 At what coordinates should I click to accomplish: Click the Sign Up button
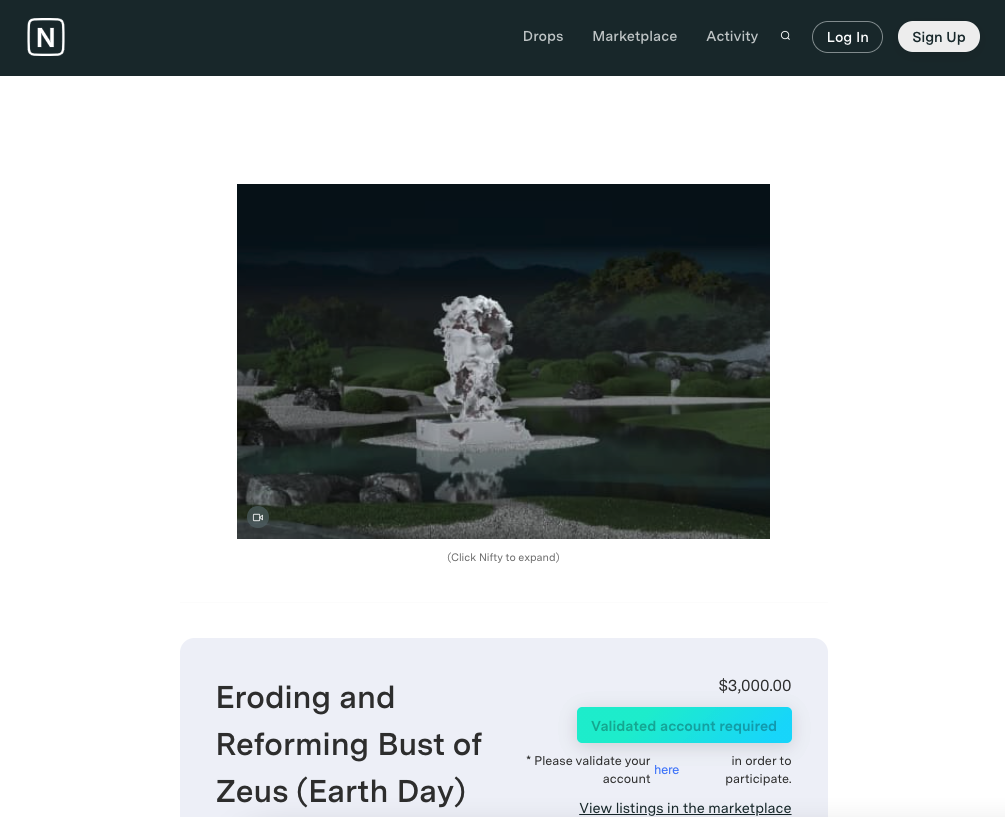pyautogui.click(x=938, y=37)
